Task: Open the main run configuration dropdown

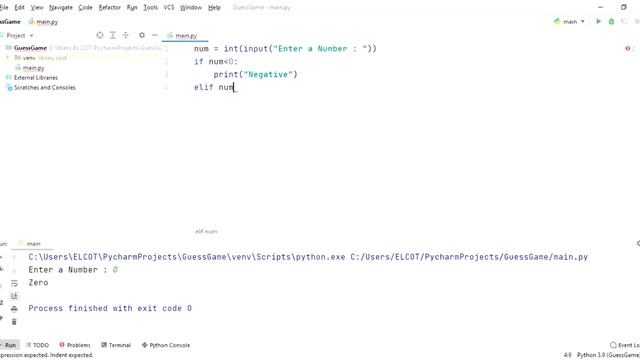Action: click(570, 21)
